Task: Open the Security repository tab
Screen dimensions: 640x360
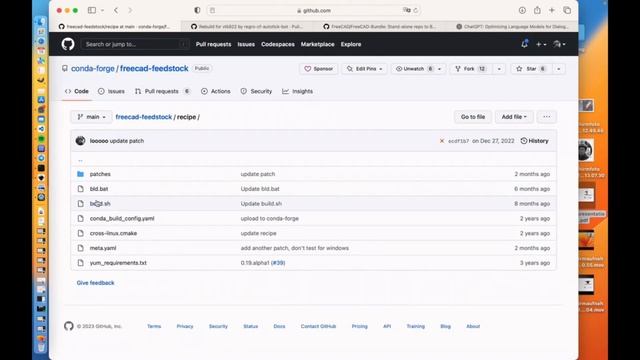Action: tap(256, 91)
